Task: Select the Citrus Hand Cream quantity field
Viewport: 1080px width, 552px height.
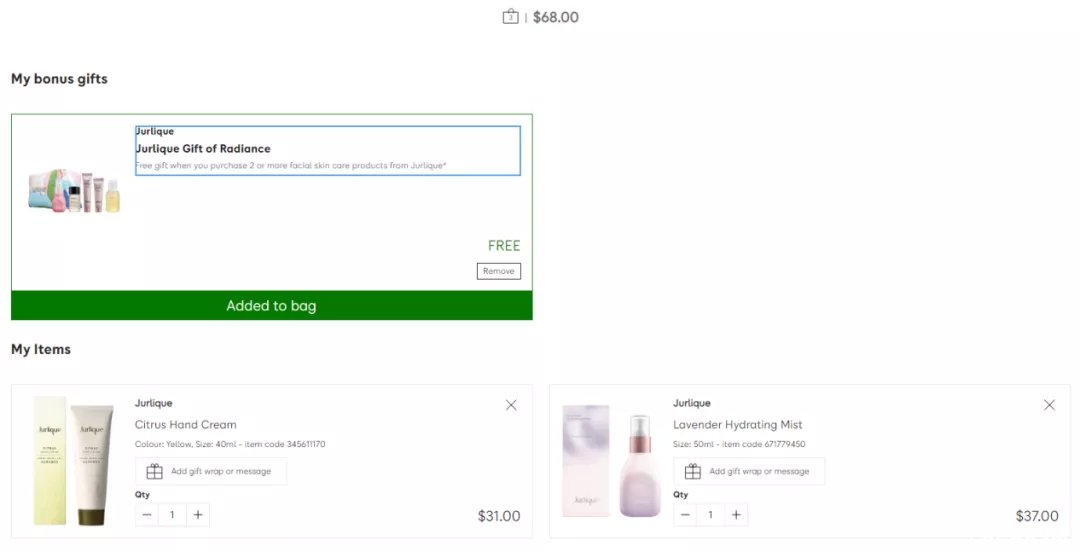Action: point(172,515)
